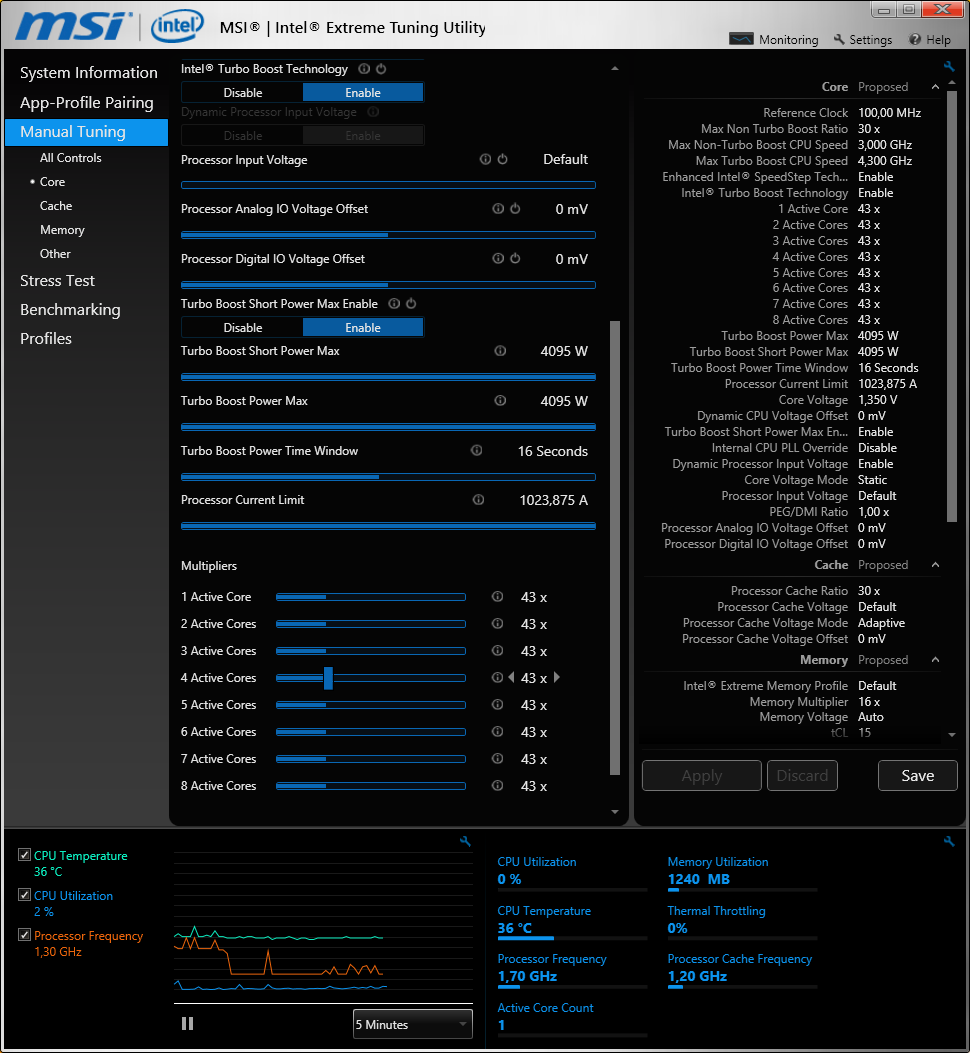The height and width of the screenshot is (1053, 970).
Task: Click reset icon for Processor Digital IO Voltage Offset
Action: [x=515, y=259]
